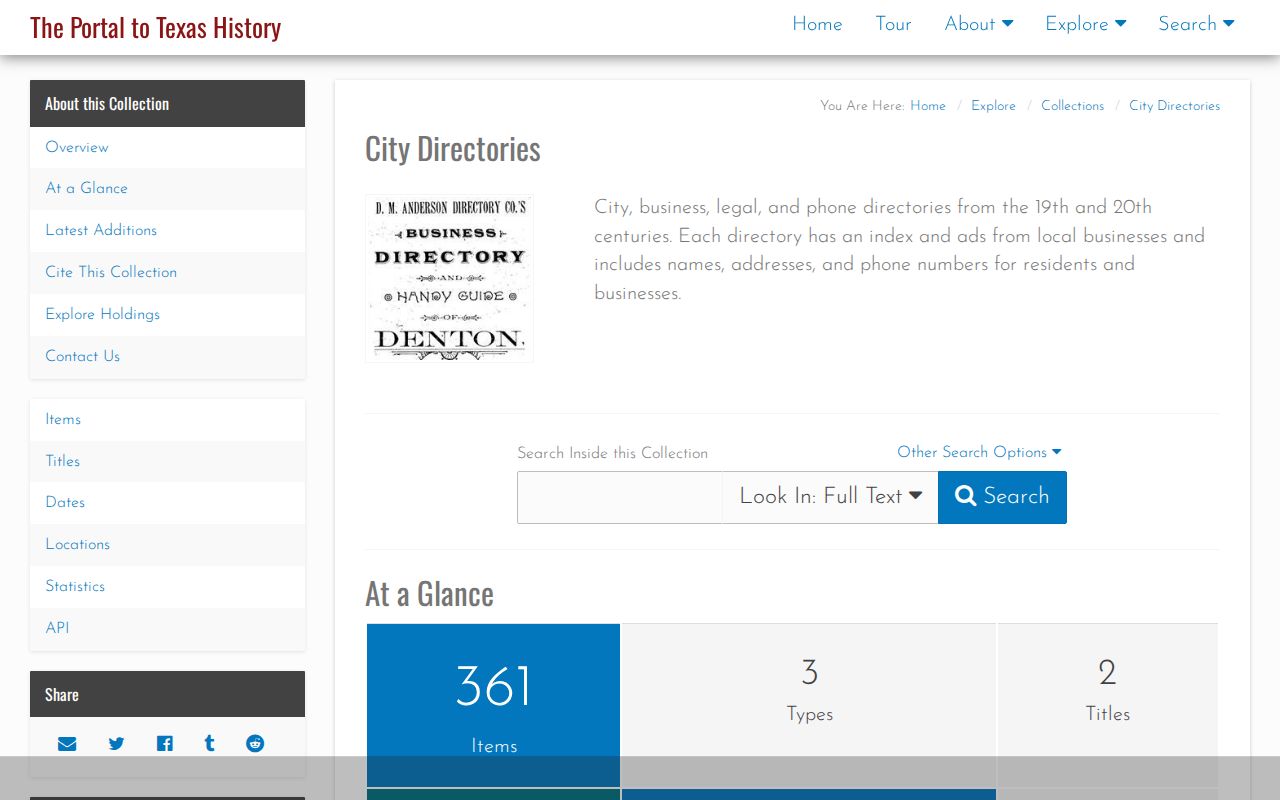The image size is (1280, 800).
Task: Click City Directories breadcrumb link
Action: (x=1174, y=106)
